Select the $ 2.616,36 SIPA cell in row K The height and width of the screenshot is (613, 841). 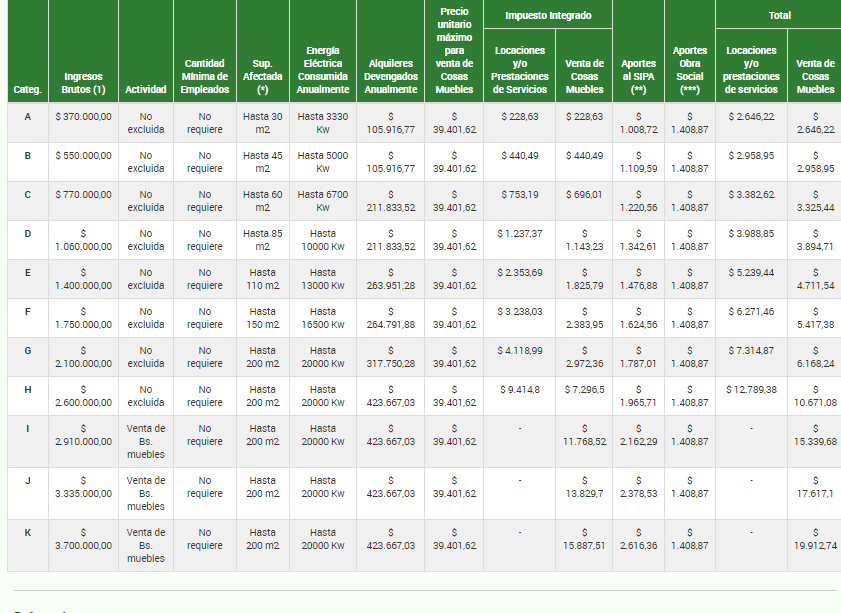click(638, 539)
